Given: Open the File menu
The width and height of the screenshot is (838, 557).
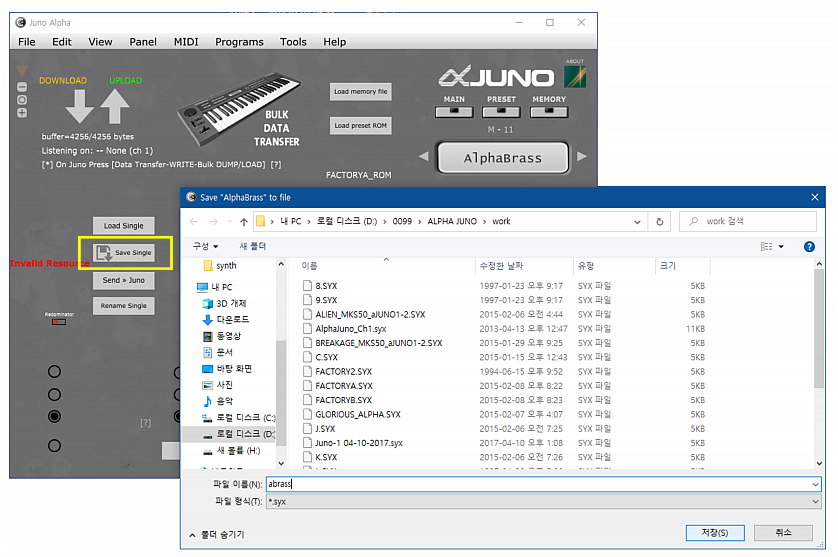Looking at the screenshot, I should [x=27, y=42].
